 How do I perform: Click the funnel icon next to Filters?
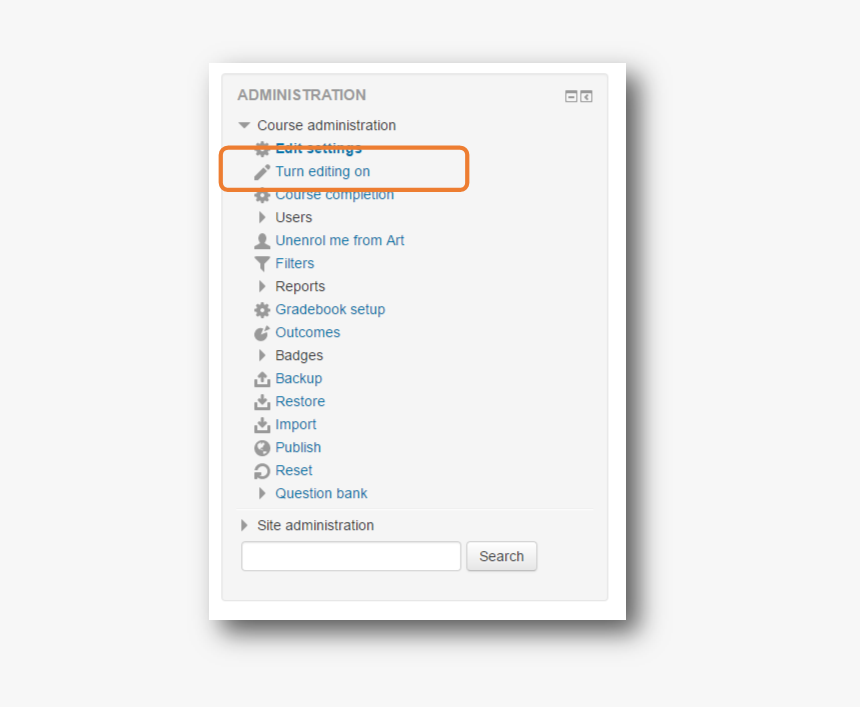tap(262, 263)
